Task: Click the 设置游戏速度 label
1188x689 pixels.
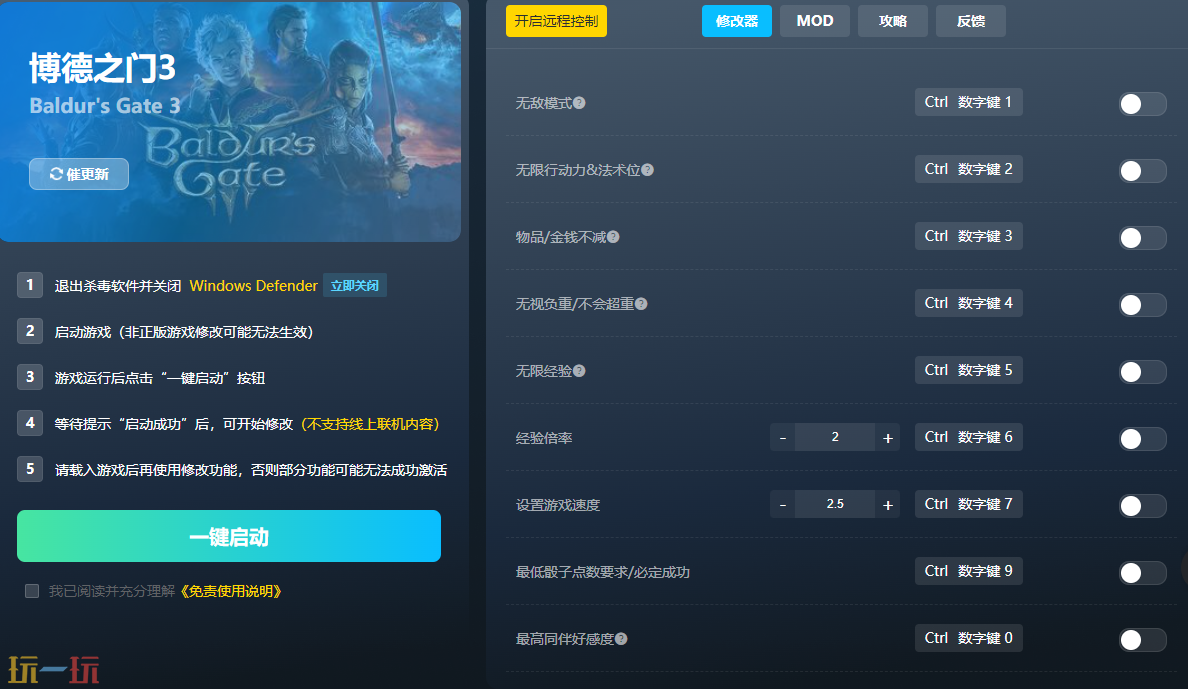Action: tap(558, 506)
